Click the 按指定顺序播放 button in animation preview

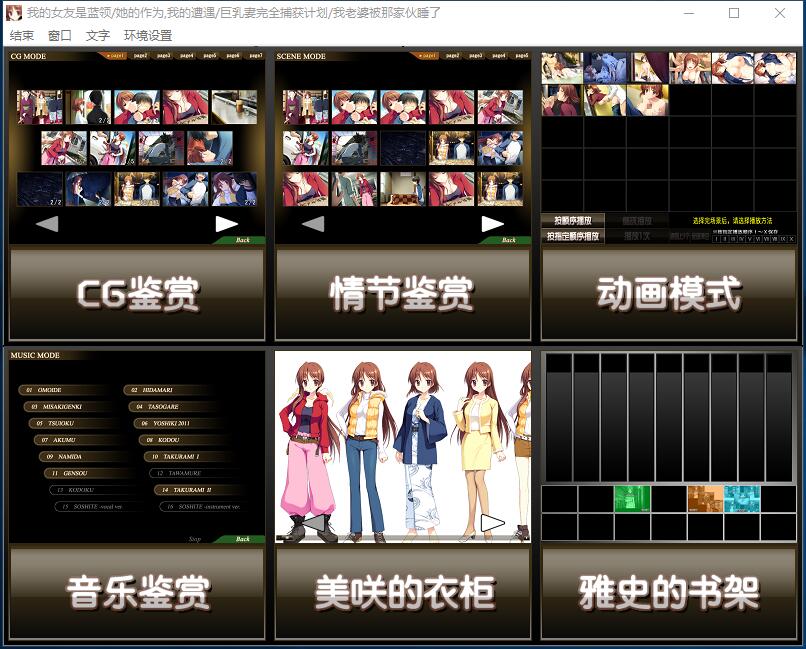click(x=573, y=236)
